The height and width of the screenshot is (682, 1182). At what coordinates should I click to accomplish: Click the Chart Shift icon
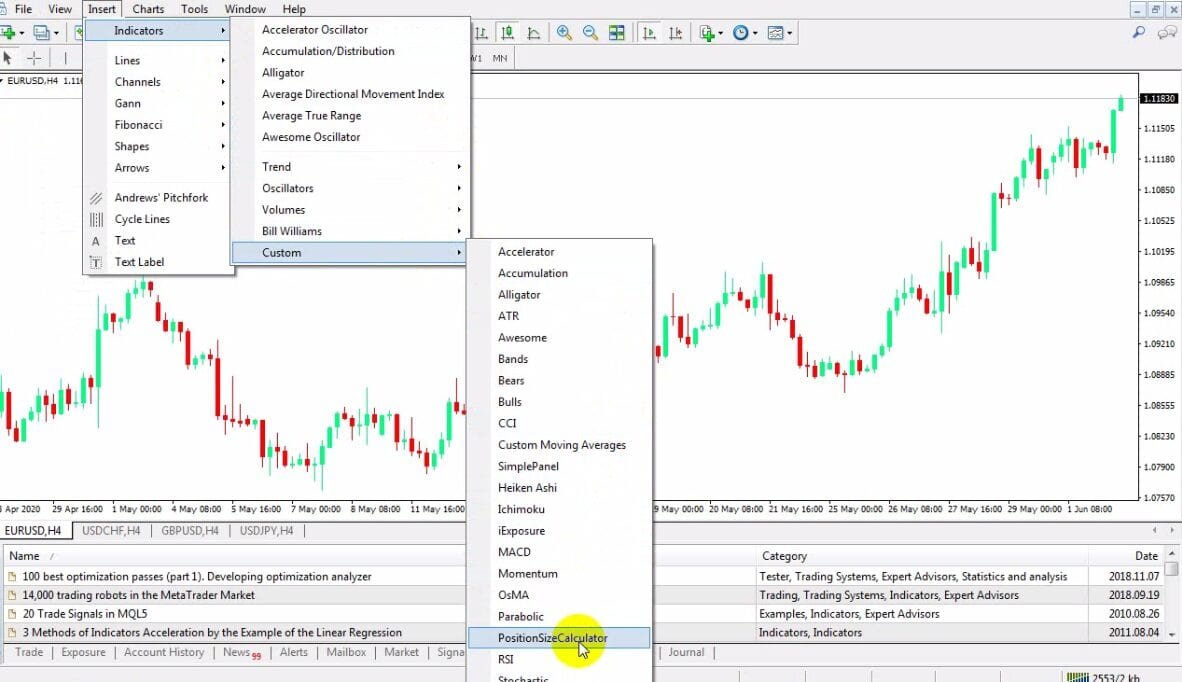(x=674, y=33)
